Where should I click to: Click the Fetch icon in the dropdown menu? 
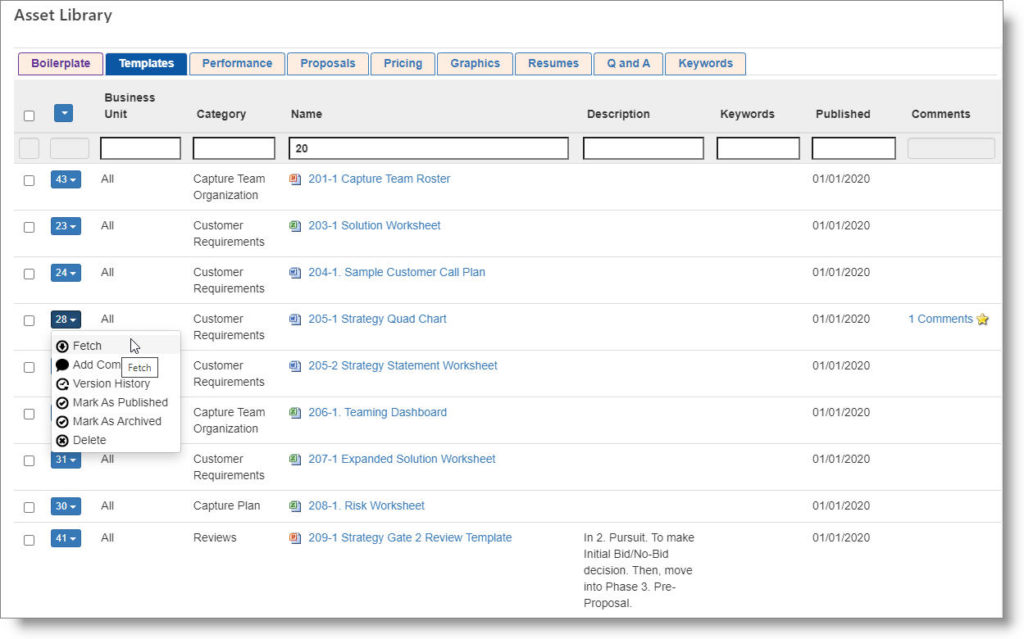tap(62, 346)
